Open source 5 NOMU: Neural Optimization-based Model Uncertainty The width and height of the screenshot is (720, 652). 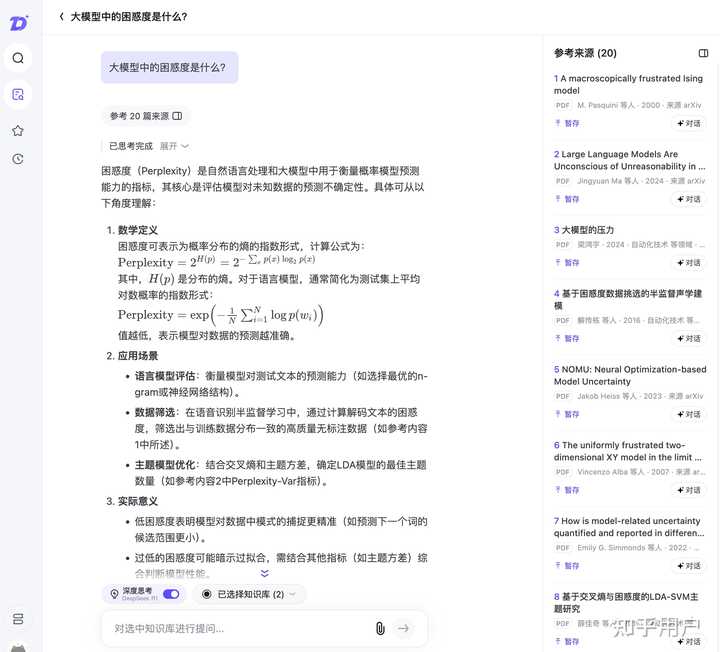630,375
